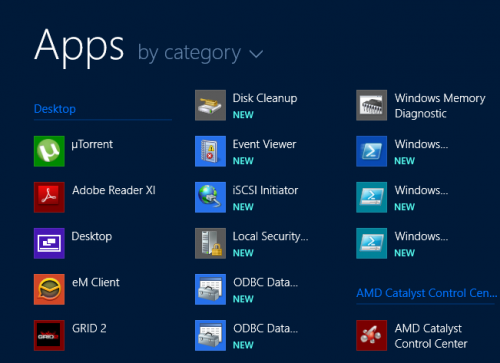Image resolution: width=500 pixels, height=363 pixels.
Task: Launch the eM Client icon
Action: (49, 289)
